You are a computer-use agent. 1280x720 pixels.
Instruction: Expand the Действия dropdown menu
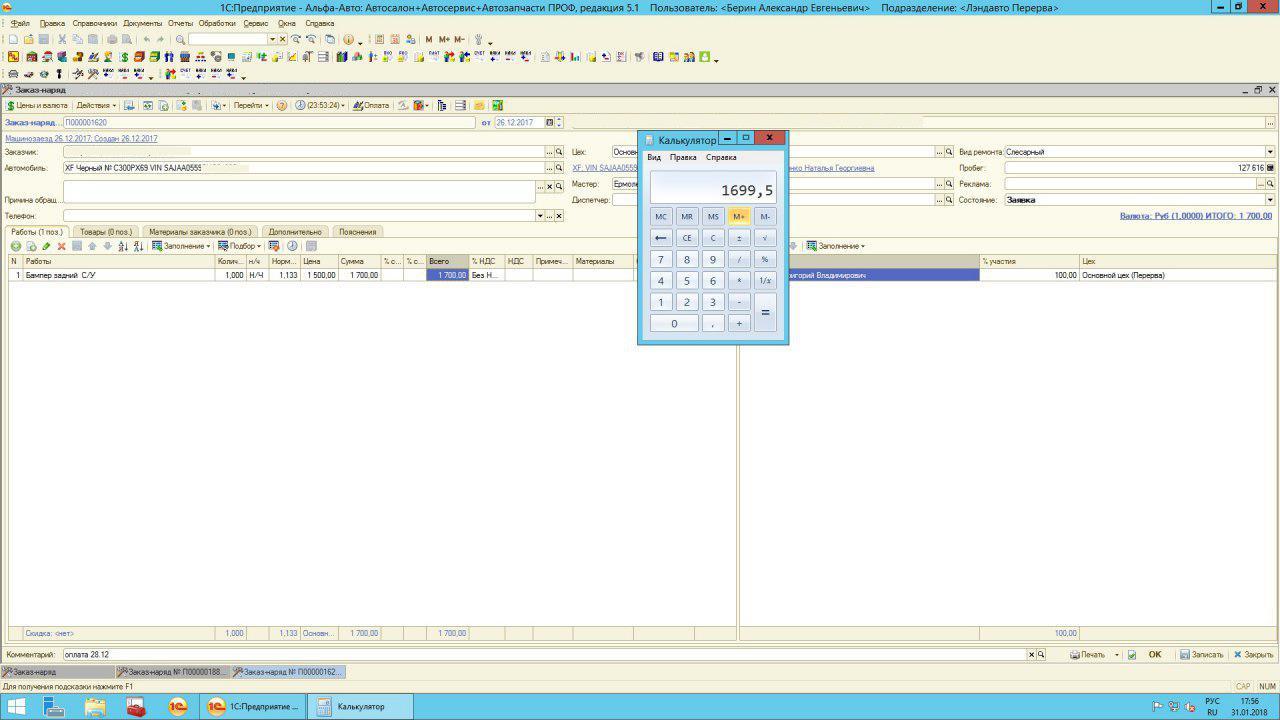(96, 105)
